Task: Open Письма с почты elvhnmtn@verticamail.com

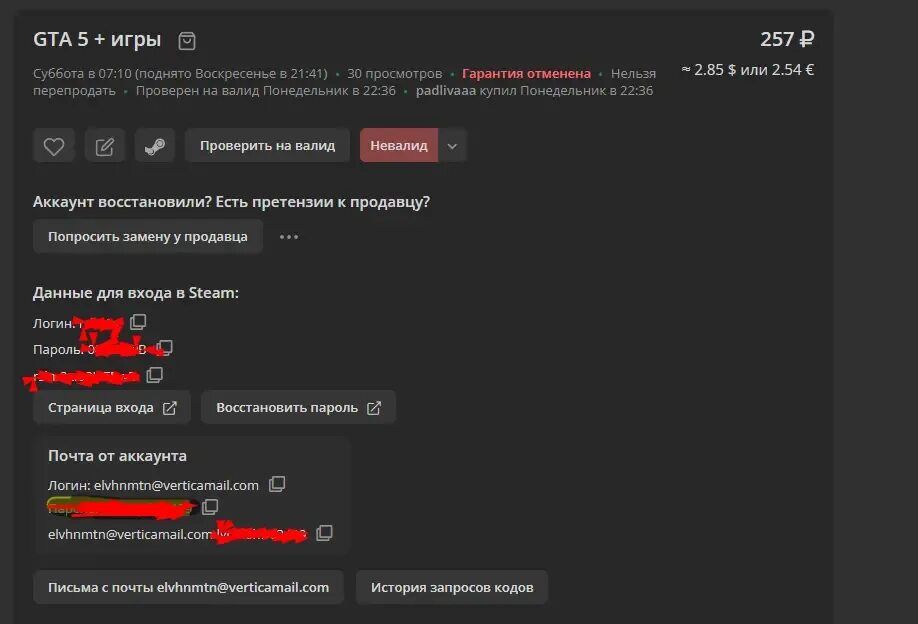Action: coord(189,587)
